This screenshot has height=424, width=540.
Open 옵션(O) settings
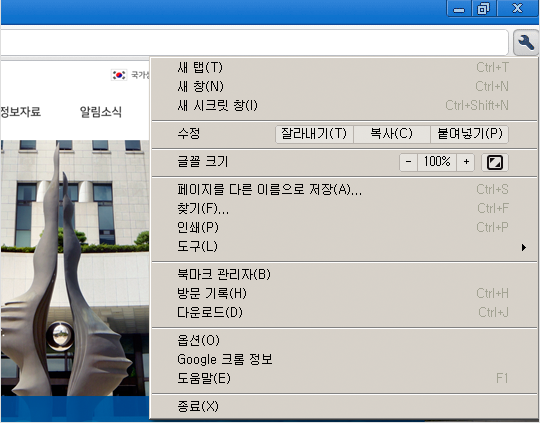coord(344,341)
